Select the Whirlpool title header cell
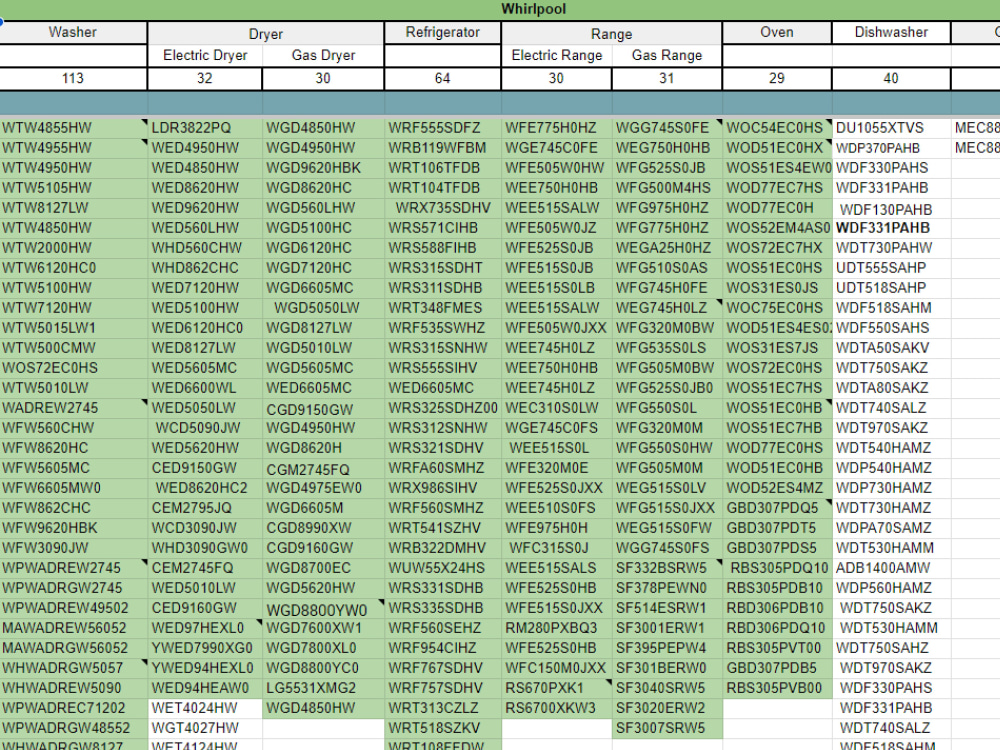The width and height of the screenshot is (1000, 750). (533, 9)
